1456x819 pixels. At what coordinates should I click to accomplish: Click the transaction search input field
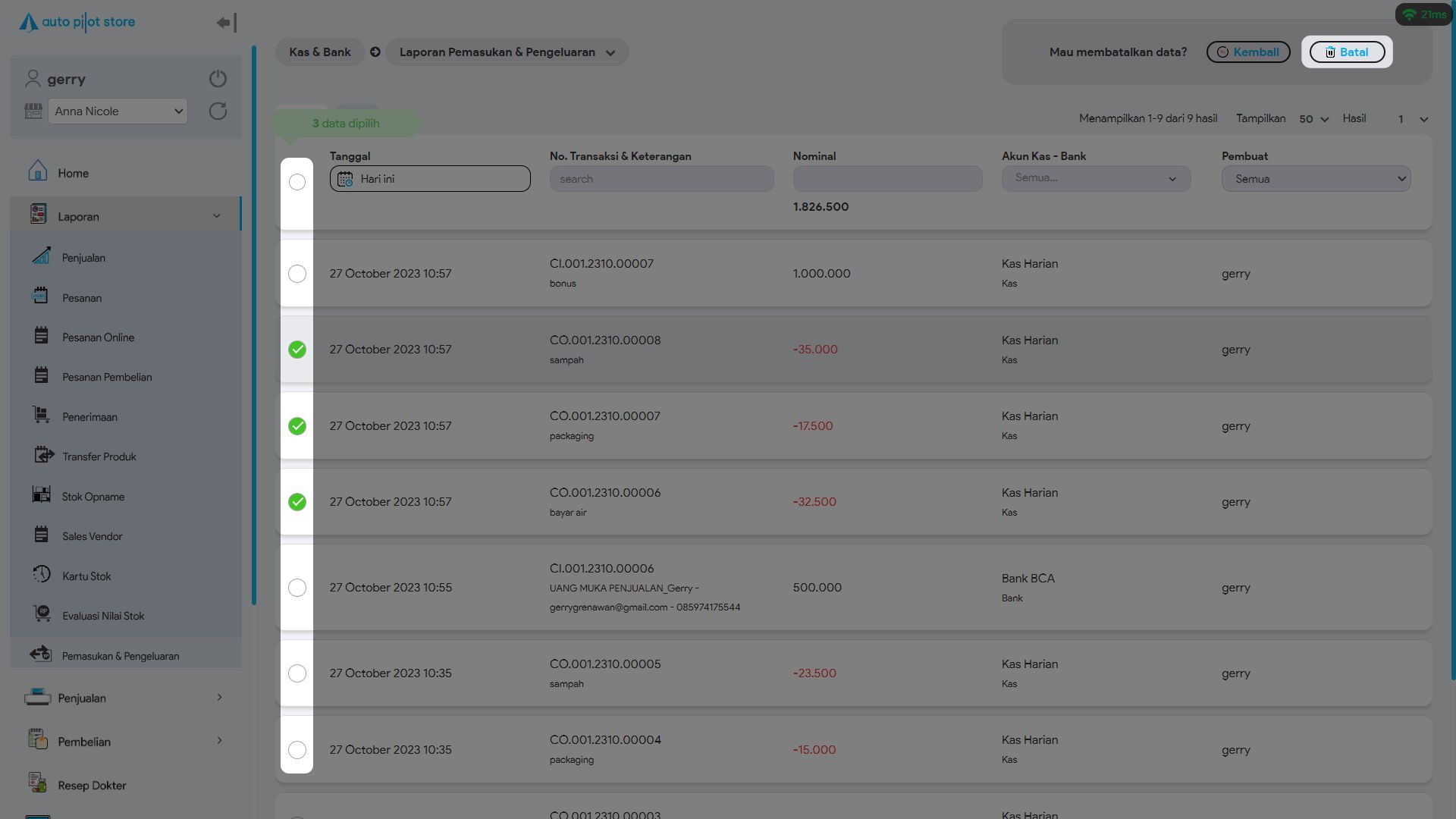point(661,179)
